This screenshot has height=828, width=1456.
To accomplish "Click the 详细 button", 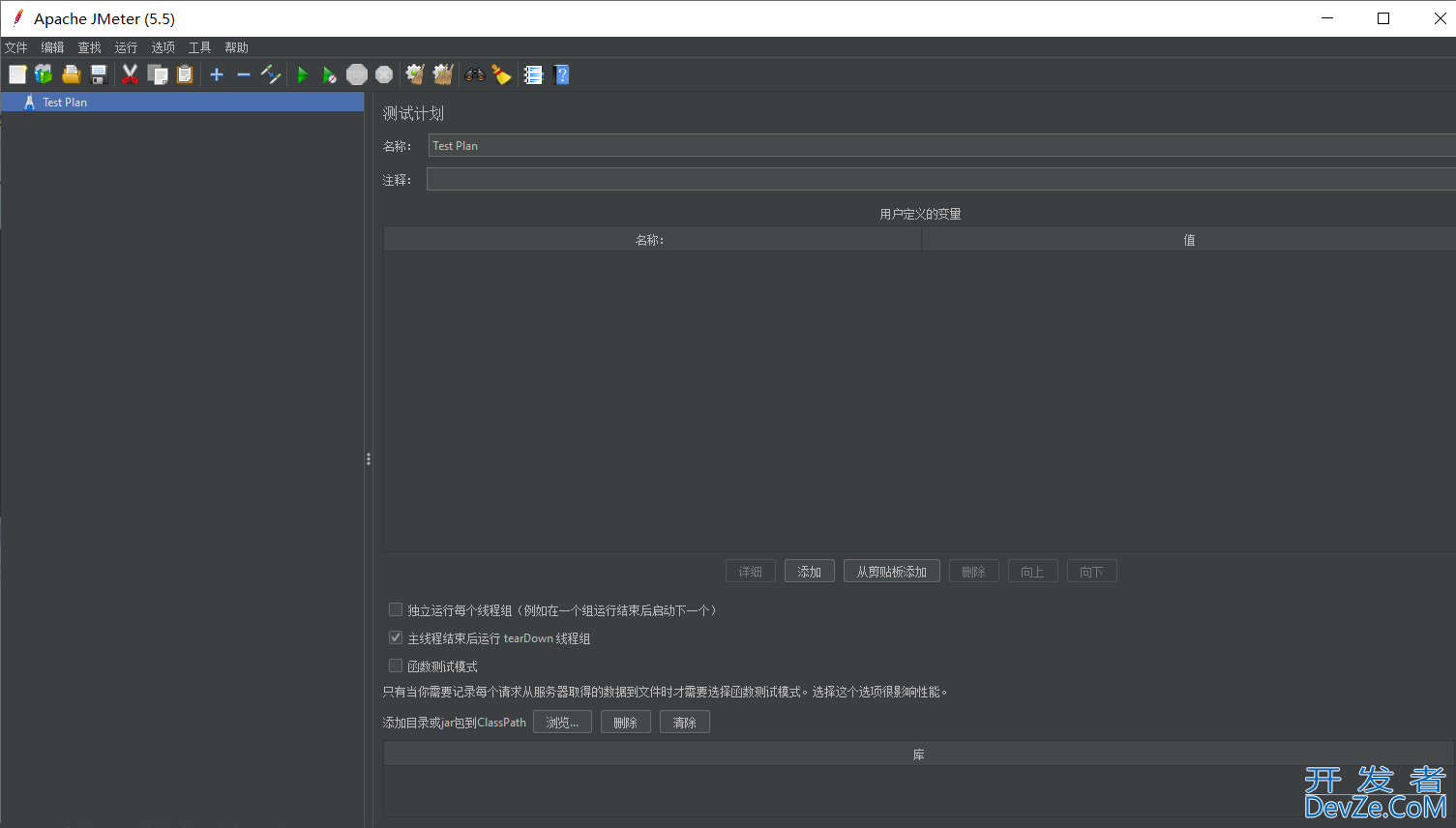I will [x=751, y=572].
